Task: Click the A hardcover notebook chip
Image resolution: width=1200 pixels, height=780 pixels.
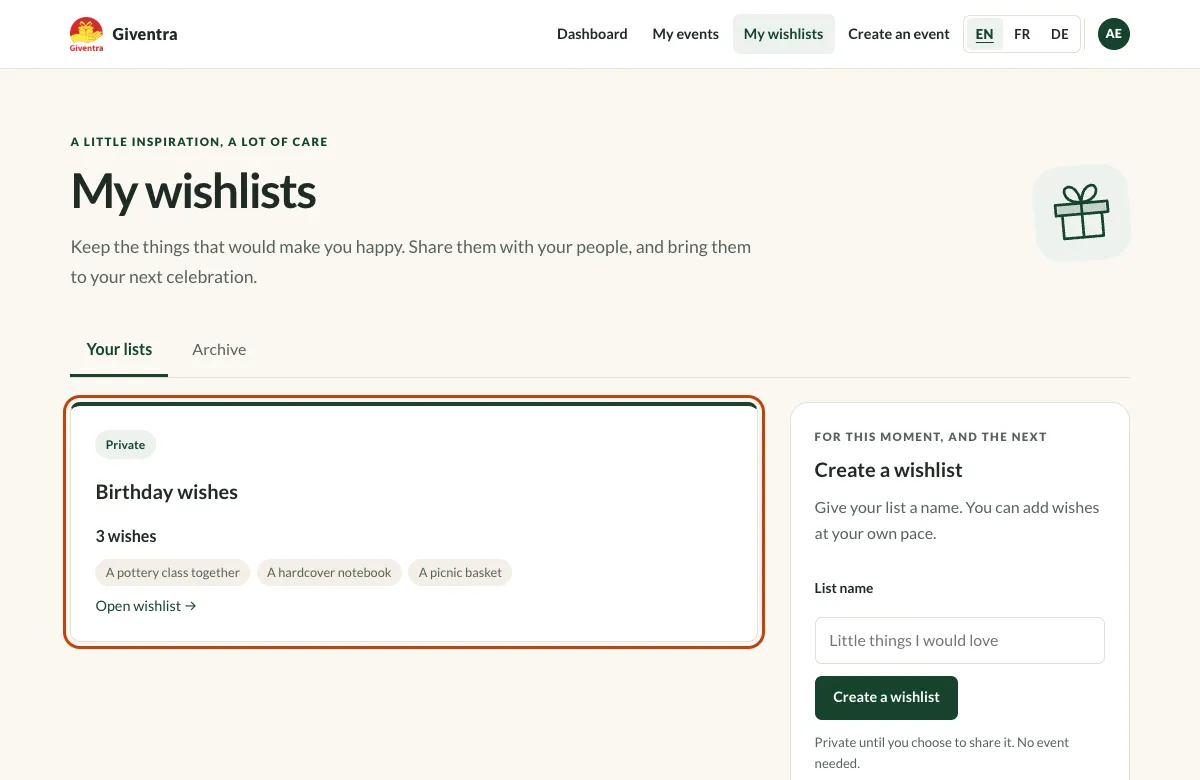Action: click(x=329, y=573)
